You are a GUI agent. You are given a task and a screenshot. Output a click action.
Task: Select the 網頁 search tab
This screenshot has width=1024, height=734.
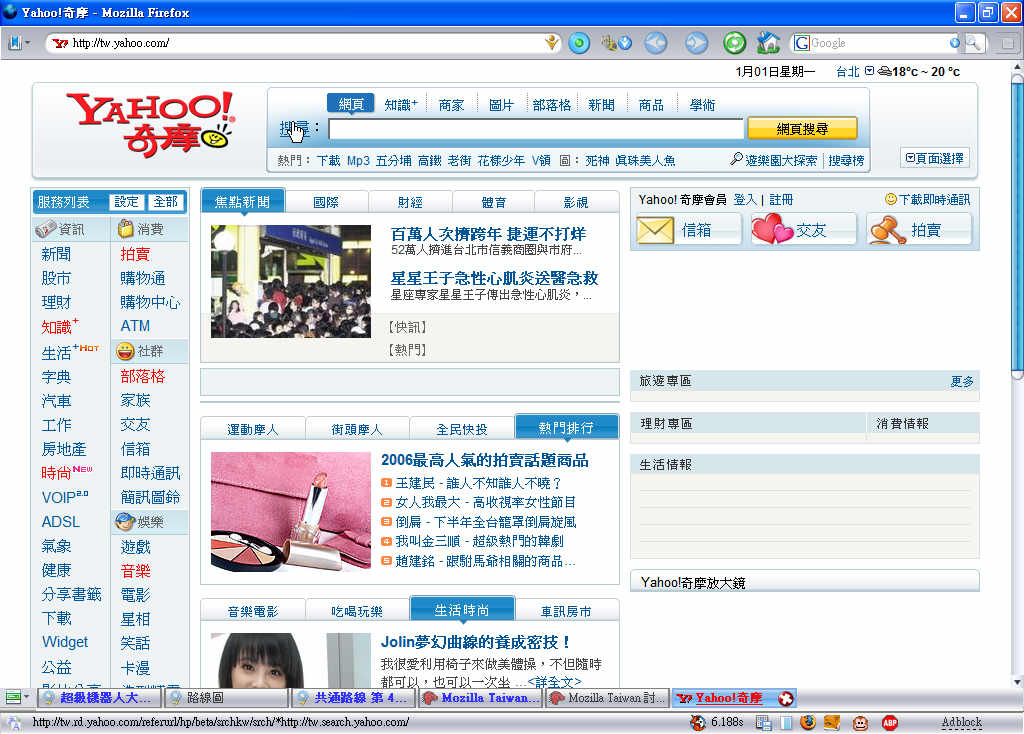pyautogui.click(x=351, y=104)
